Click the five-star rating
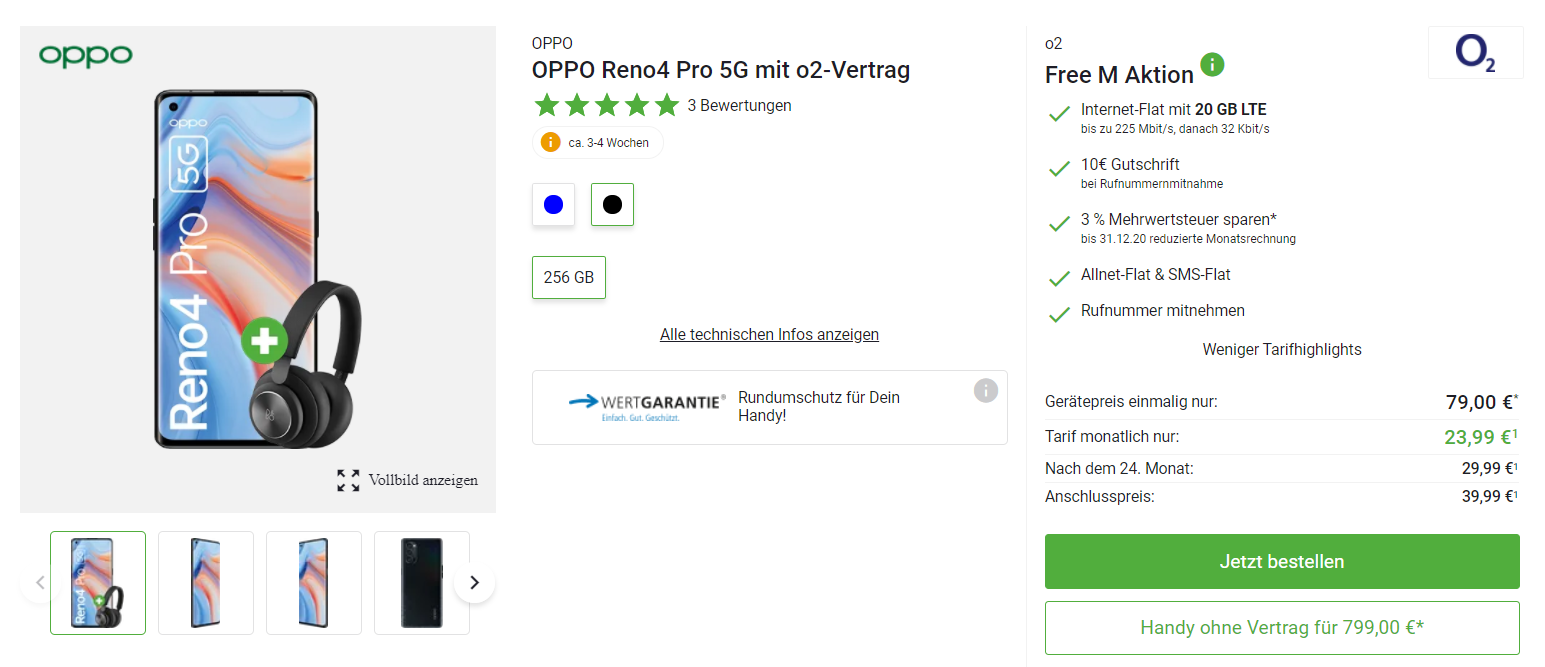This screenshot has width=1545, height=667. [x=606, y=105]
